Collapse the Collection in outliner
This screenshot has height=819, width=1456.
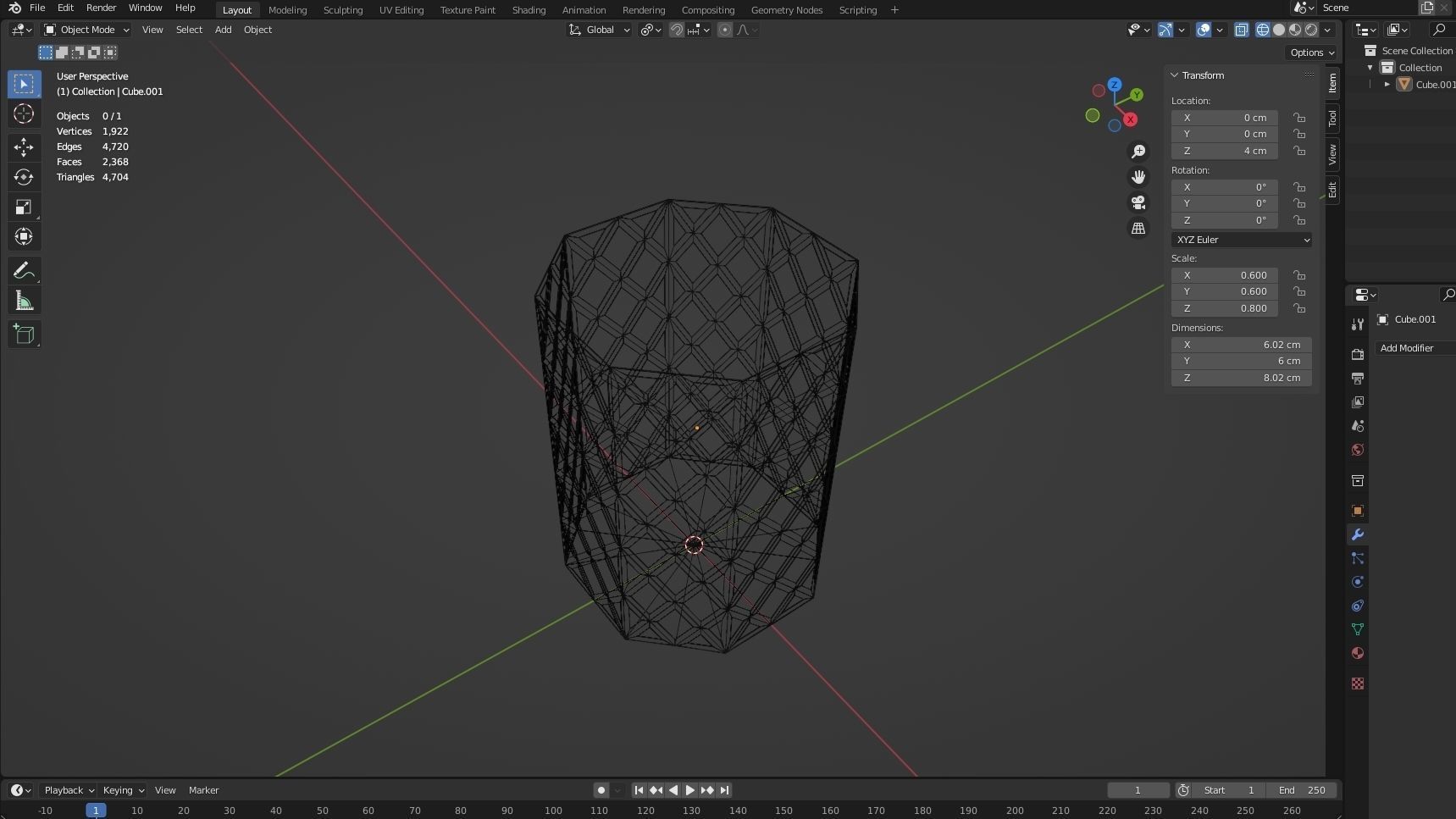click(x=1370, y=68)
